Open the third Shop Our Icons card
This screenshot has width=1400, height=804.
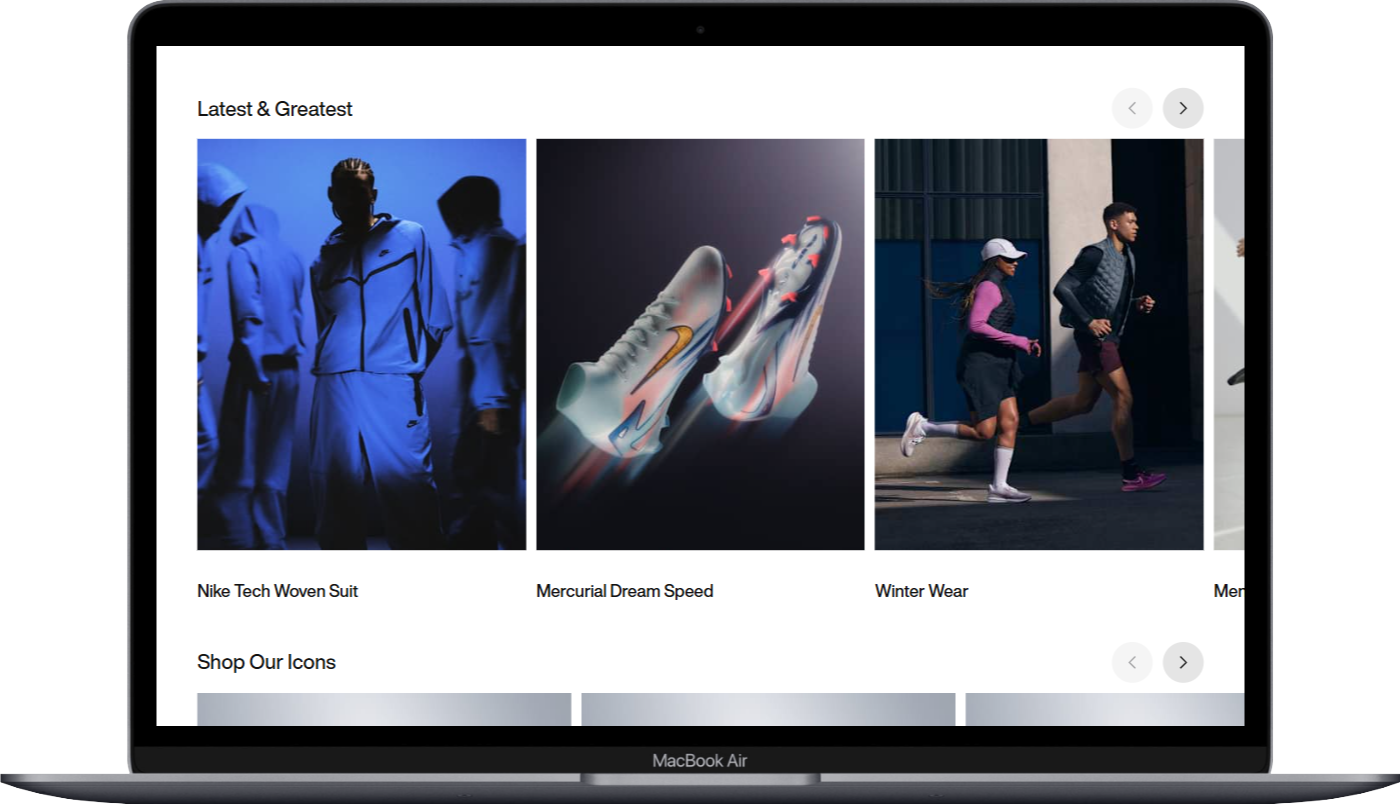pos(1105,709)
